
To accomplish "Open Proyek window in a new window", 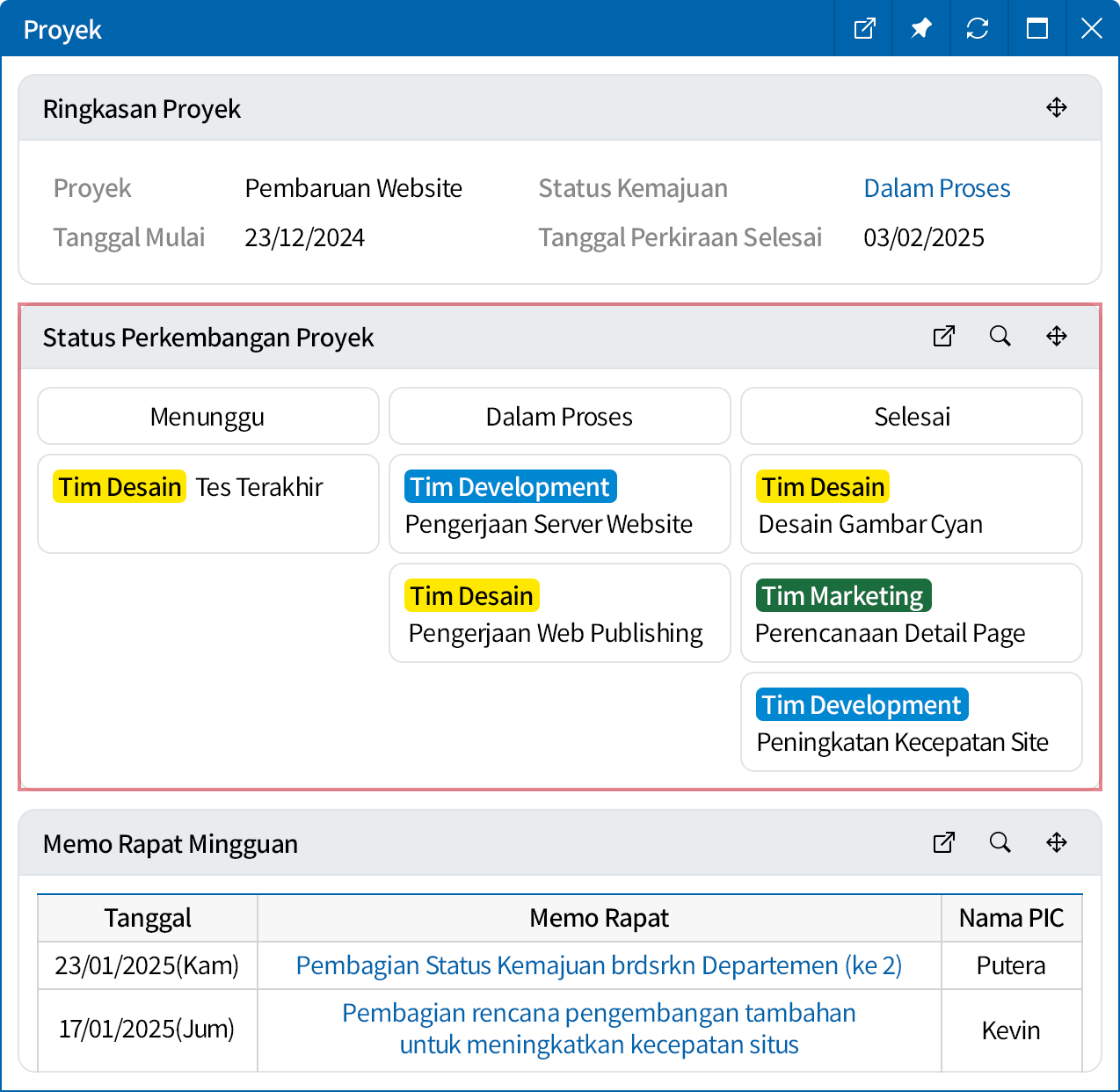I will (x=864, y=28).
